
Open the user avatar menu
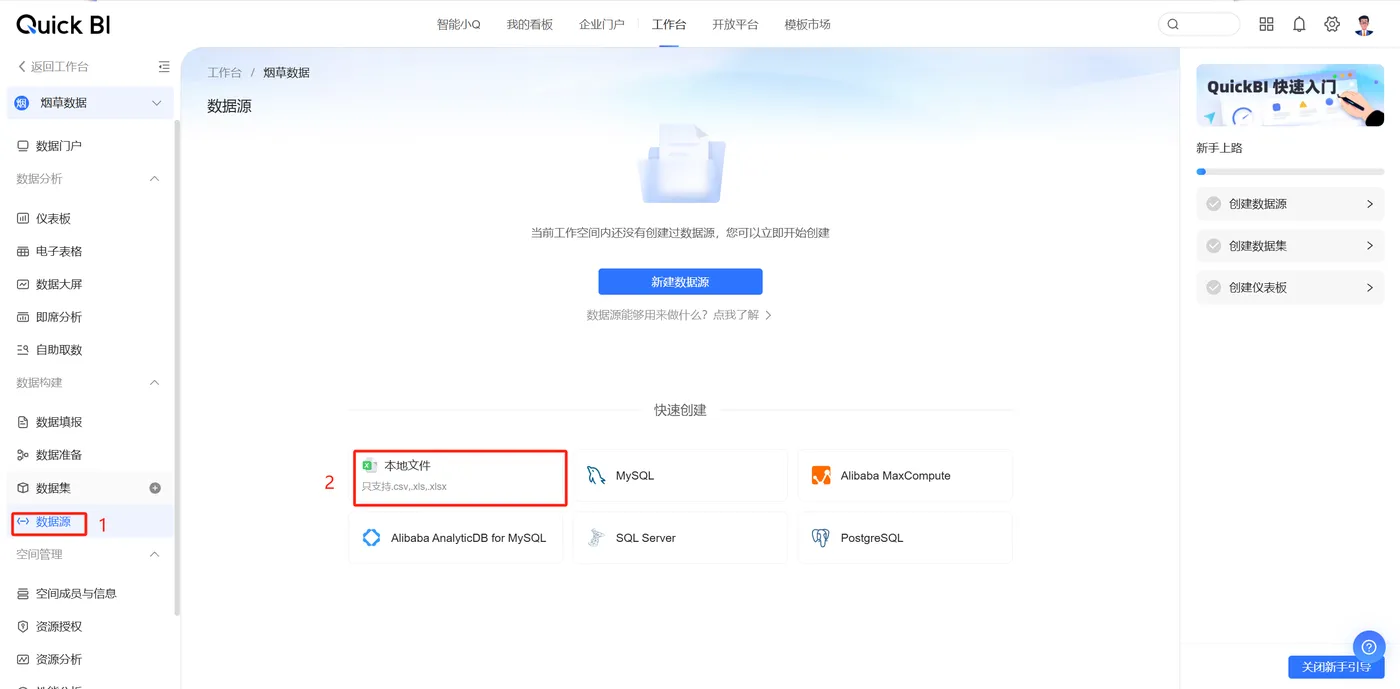pyautogui.click(x=1364, y=24)
